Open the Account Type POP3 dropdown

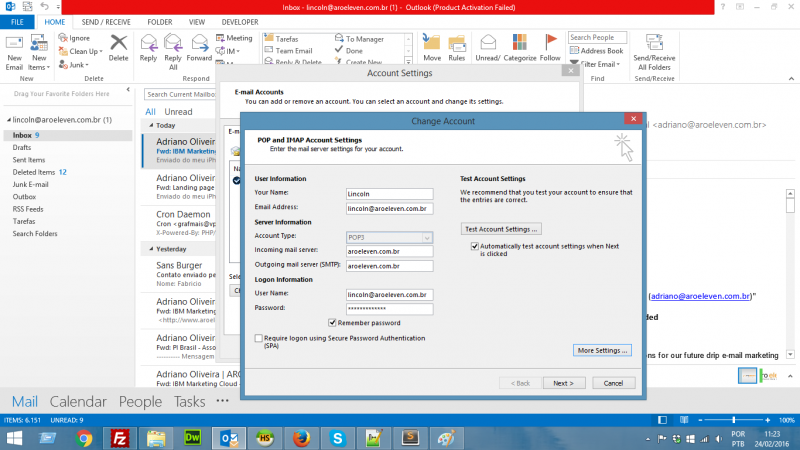[x=389, y=237]
